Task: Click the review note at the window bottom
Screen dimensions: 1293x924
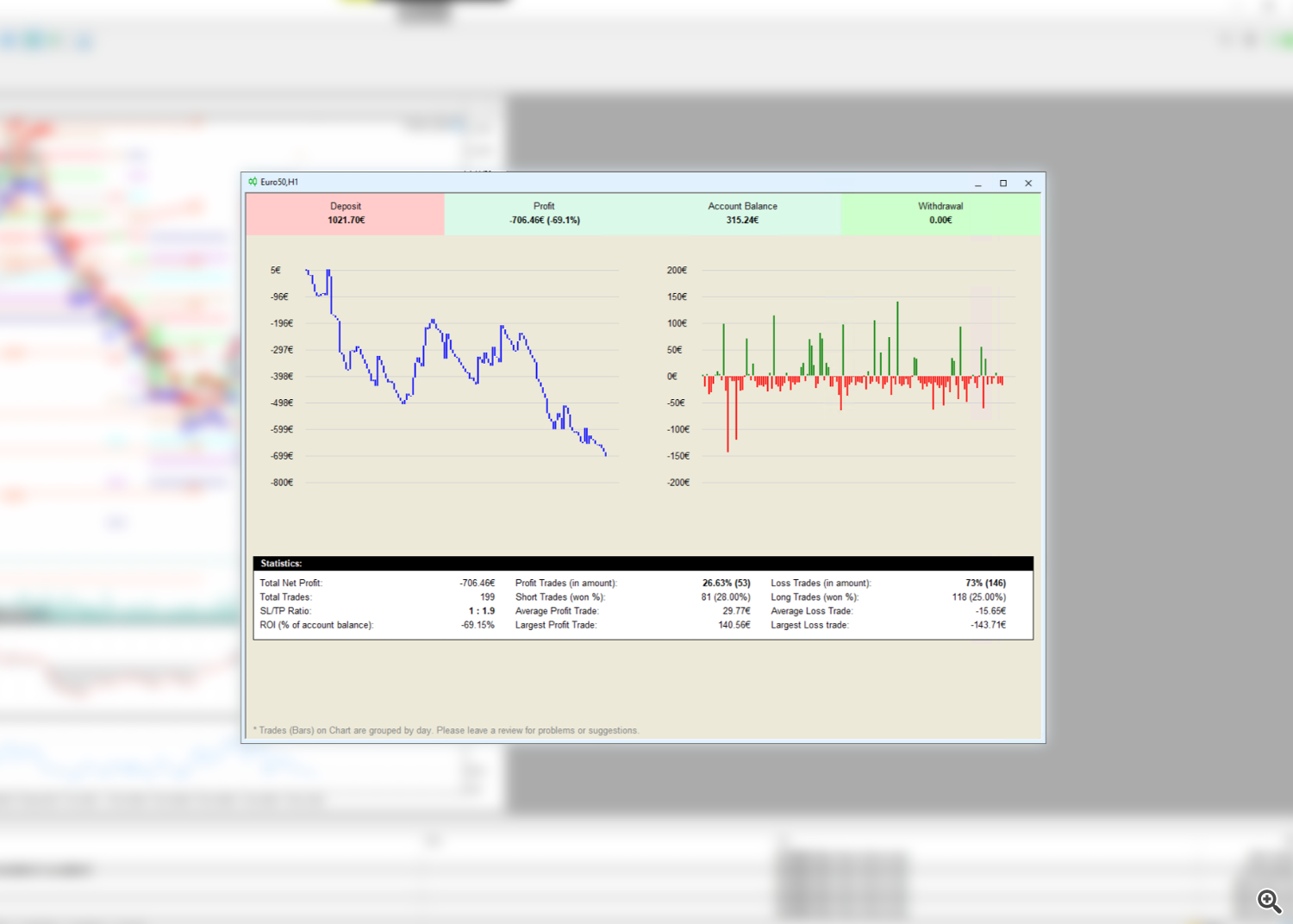Action: click(x=446, y=729)
